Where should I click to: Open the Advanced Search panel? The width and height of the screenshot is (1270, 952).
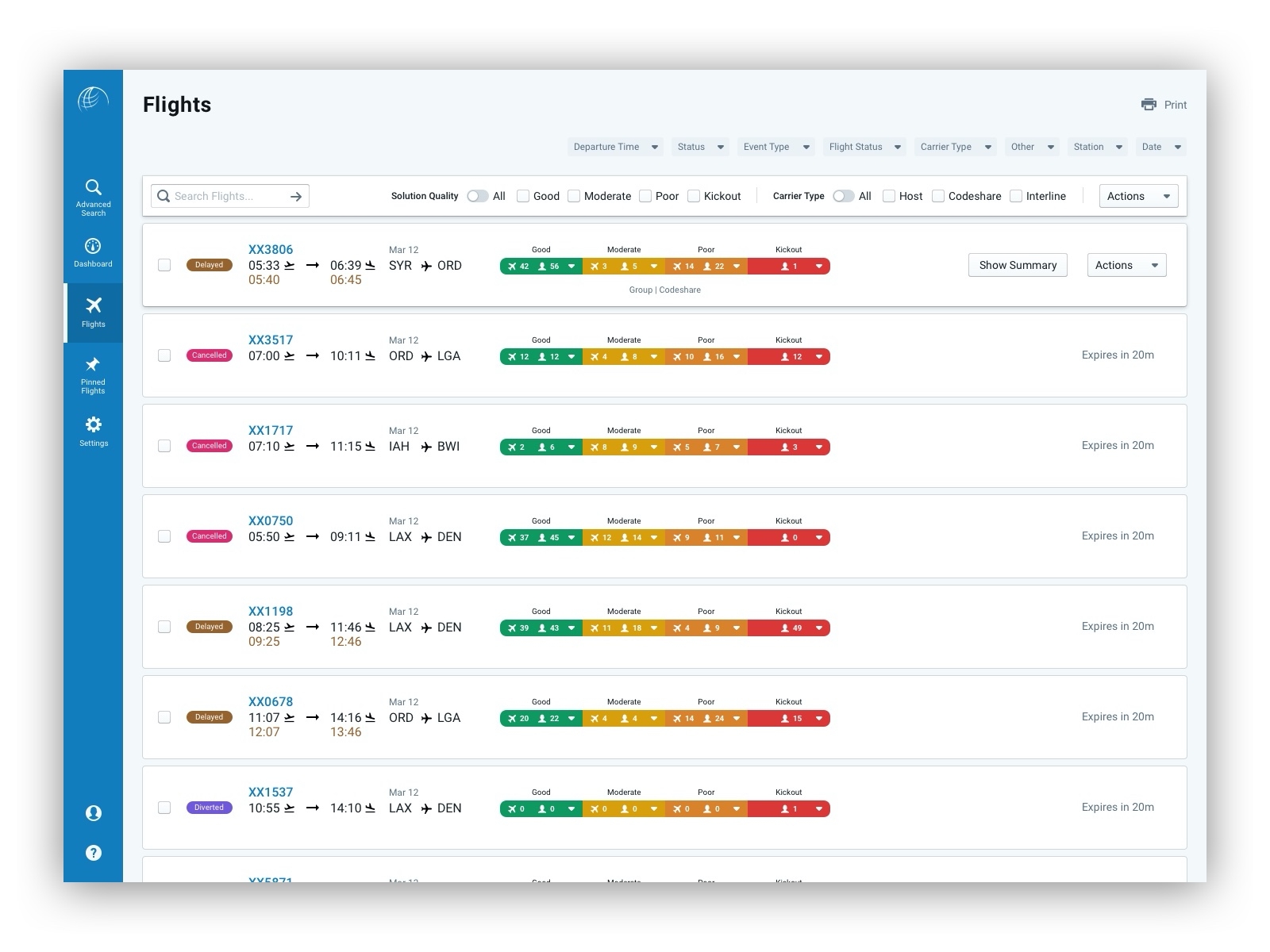[93, 196]
